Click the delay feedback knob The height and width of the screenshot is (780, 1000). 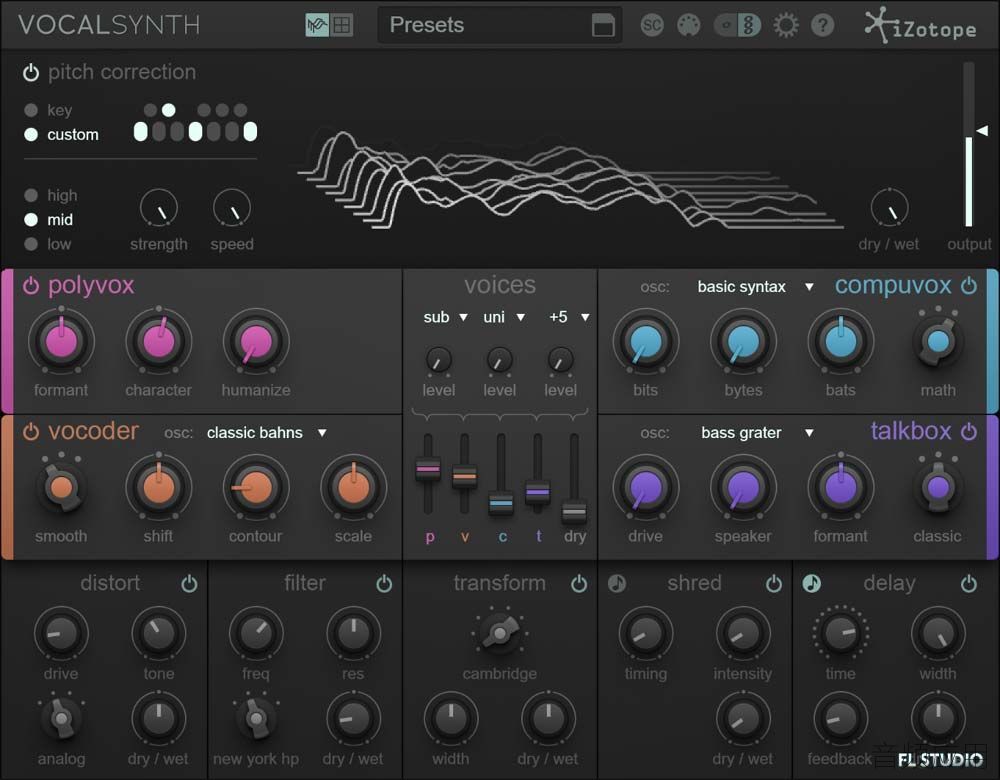[841, 719]
